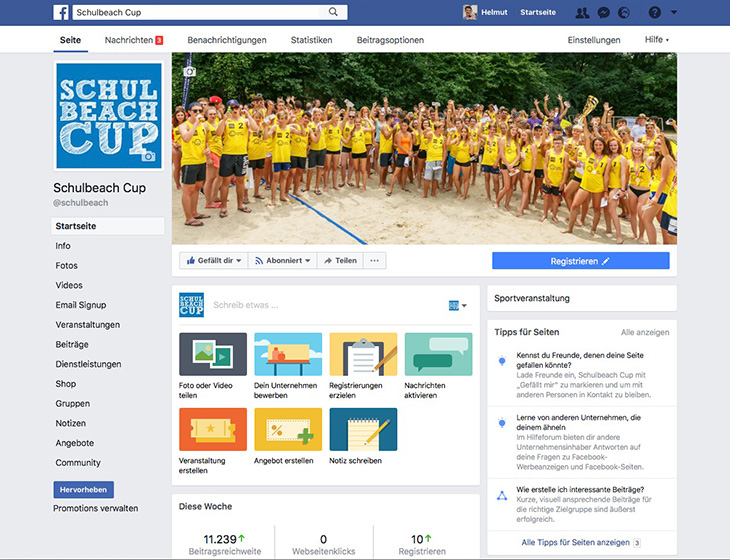The height and width of the screenshot is (560, 730).
Task: Open Angebote in the sidebar
Action: 74,443
